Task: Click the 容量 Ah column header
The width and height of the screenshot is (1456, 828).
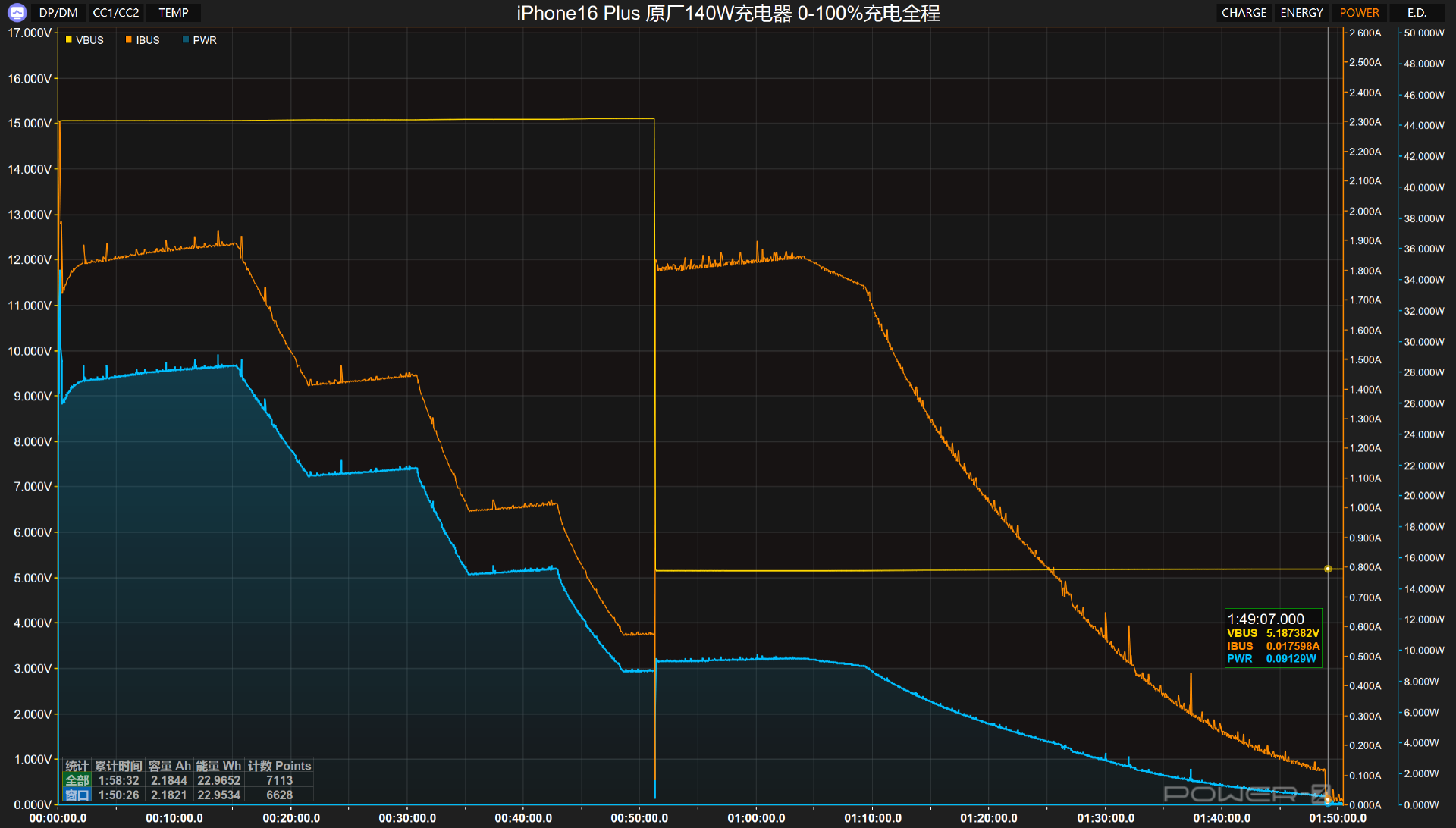Action: point(169,766)
